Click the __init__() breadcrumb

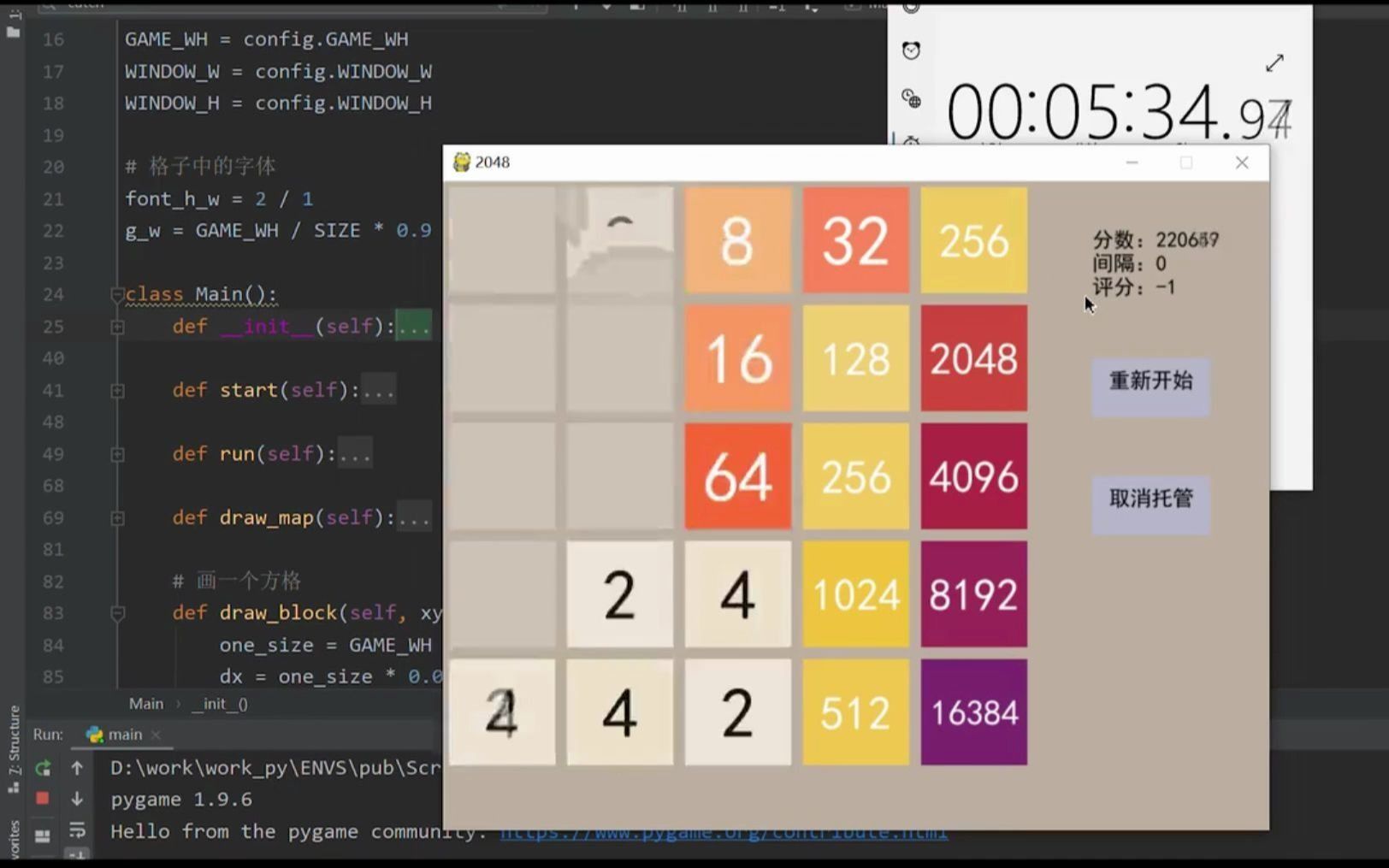click(220, 704)
